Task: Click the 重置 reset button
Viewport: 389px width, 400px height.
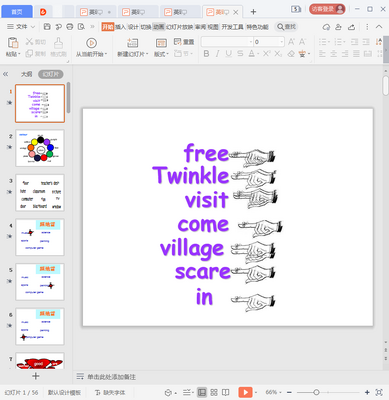Action: click(x=184, y=42)
